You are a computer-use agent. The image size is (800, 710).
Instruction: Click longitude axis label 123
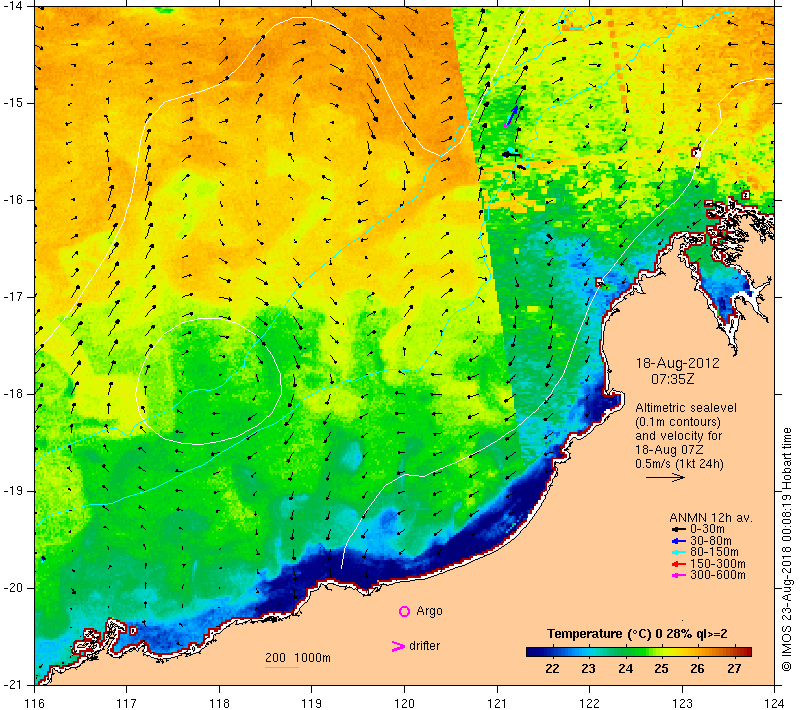point(682,703)
